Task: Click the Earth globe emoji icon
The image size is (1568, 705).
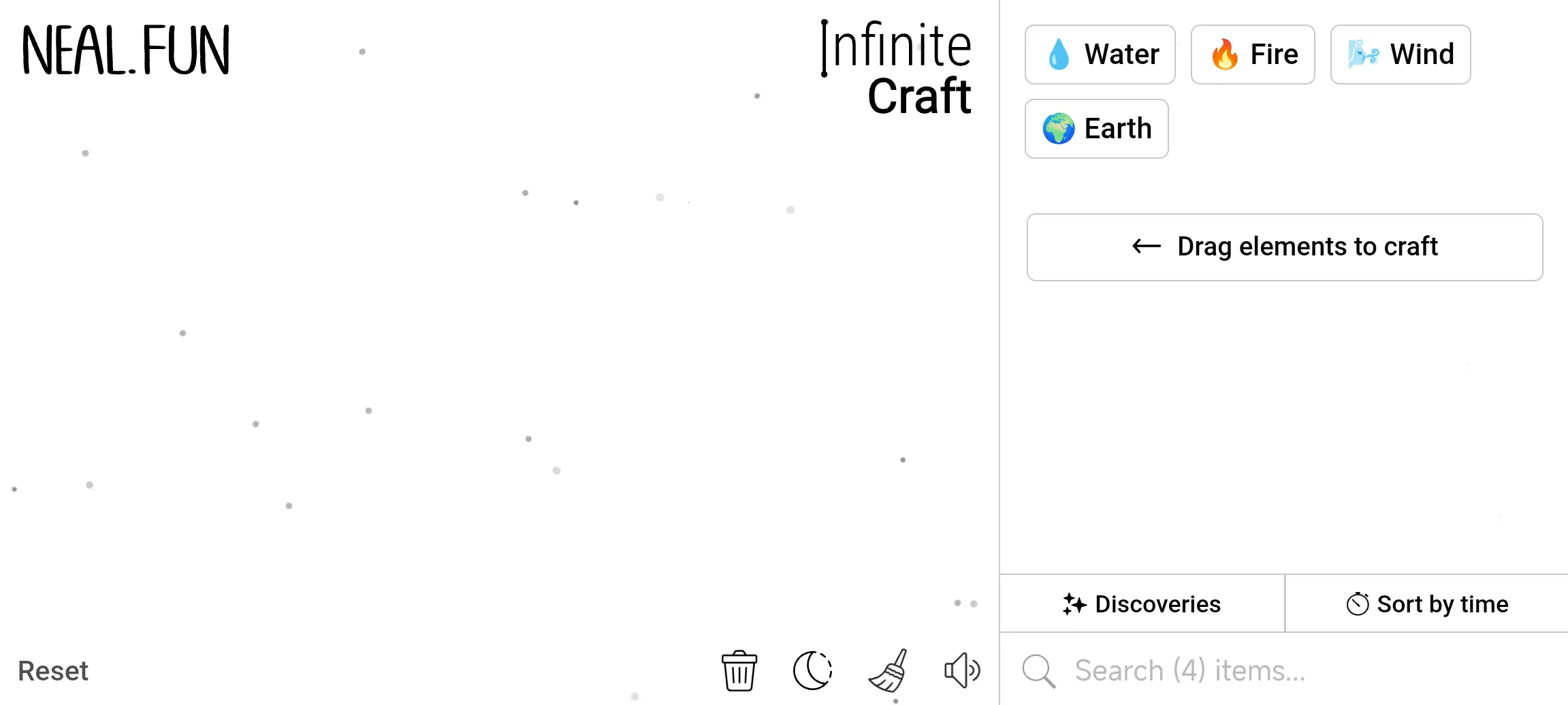Action: point(1059,129)
